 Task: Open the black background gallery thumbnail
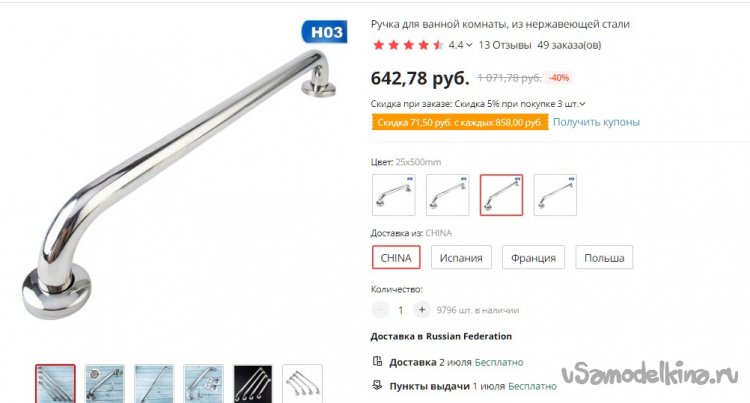coord(253,383)
